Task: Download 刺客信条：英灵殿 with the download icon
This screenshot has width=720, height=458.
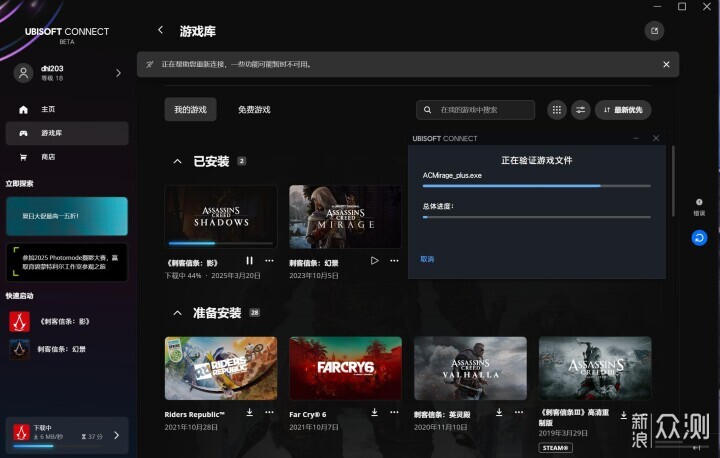Action: click(x=499, y=413)
